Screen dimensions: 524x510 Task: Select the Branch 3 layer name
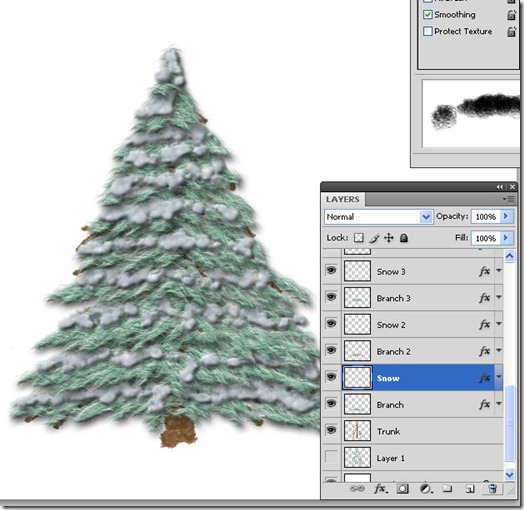pyautogui.click(x=393, y=298)
